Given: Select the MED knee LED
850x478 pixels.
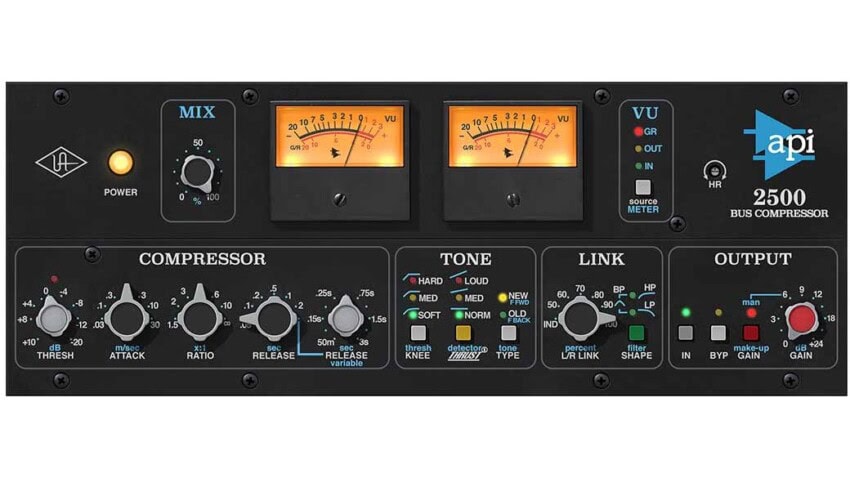Looking at the screenshot, I should pyautogui.click(x=413, y=298).
